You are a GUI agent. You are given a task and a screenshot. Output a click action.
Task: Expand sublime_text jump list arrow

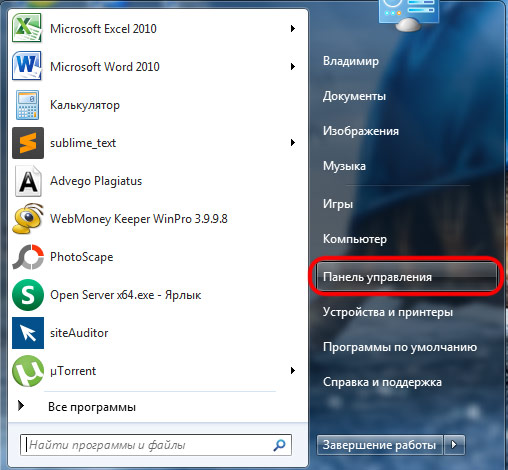coord(293,143)
